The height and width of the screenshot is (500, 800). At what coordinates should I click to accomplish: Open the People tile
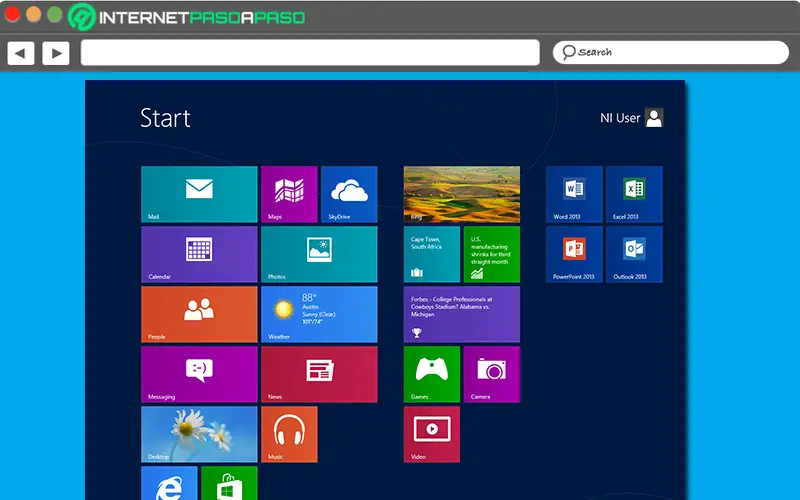point(199,314)
